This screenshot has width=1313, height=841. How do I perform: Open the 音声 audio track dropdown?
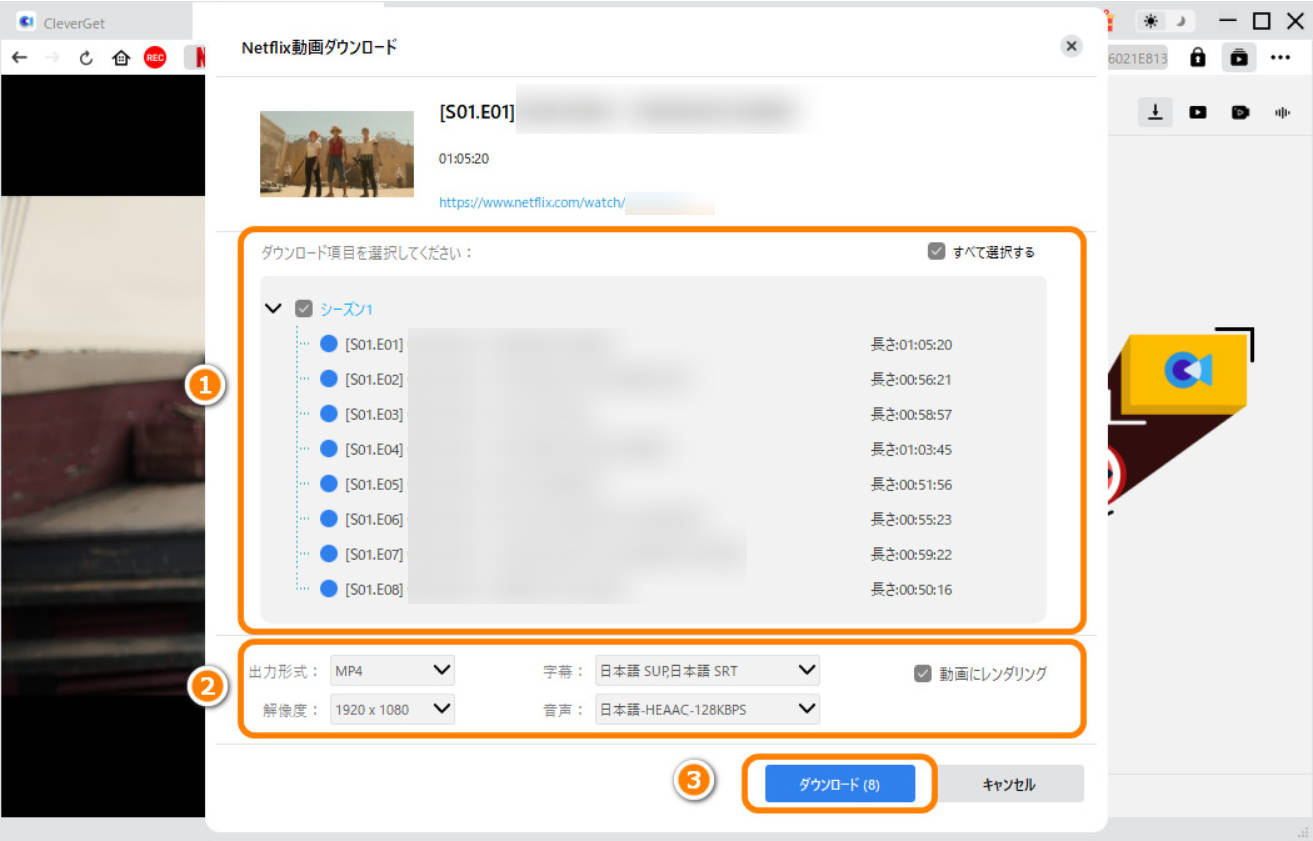pos(707,709)
